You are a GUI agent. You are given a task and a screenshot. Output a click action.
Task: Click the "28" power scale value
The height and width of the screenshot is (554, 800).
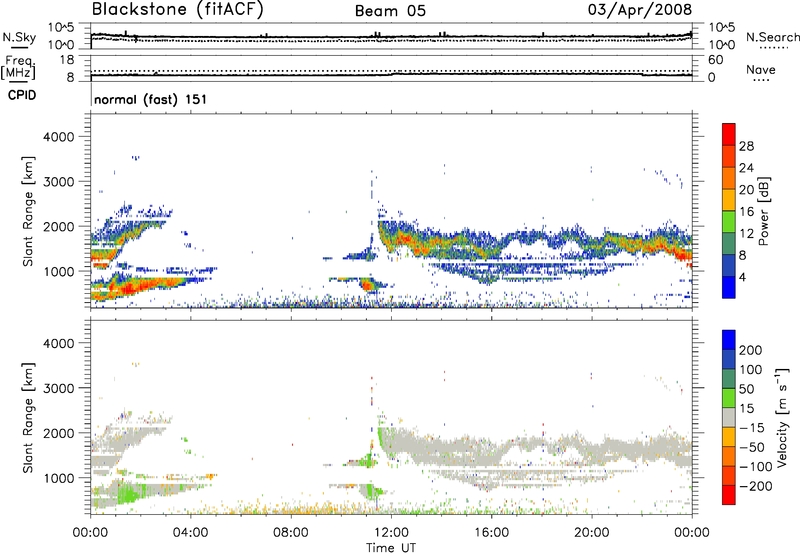(746, 146)
